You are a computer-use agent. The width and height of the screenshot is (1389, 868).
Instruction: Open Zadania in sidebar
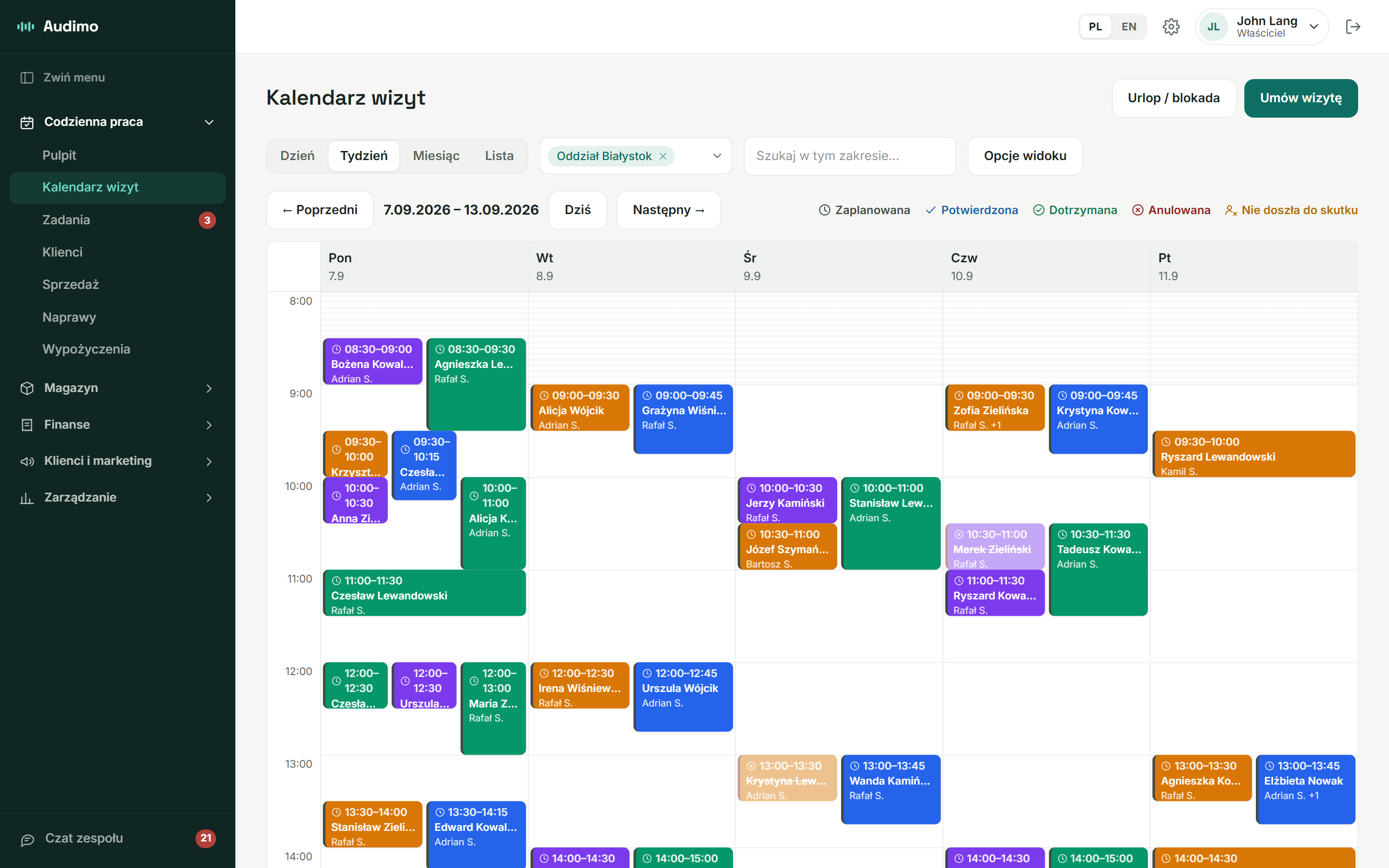click(x=118, y=220)
